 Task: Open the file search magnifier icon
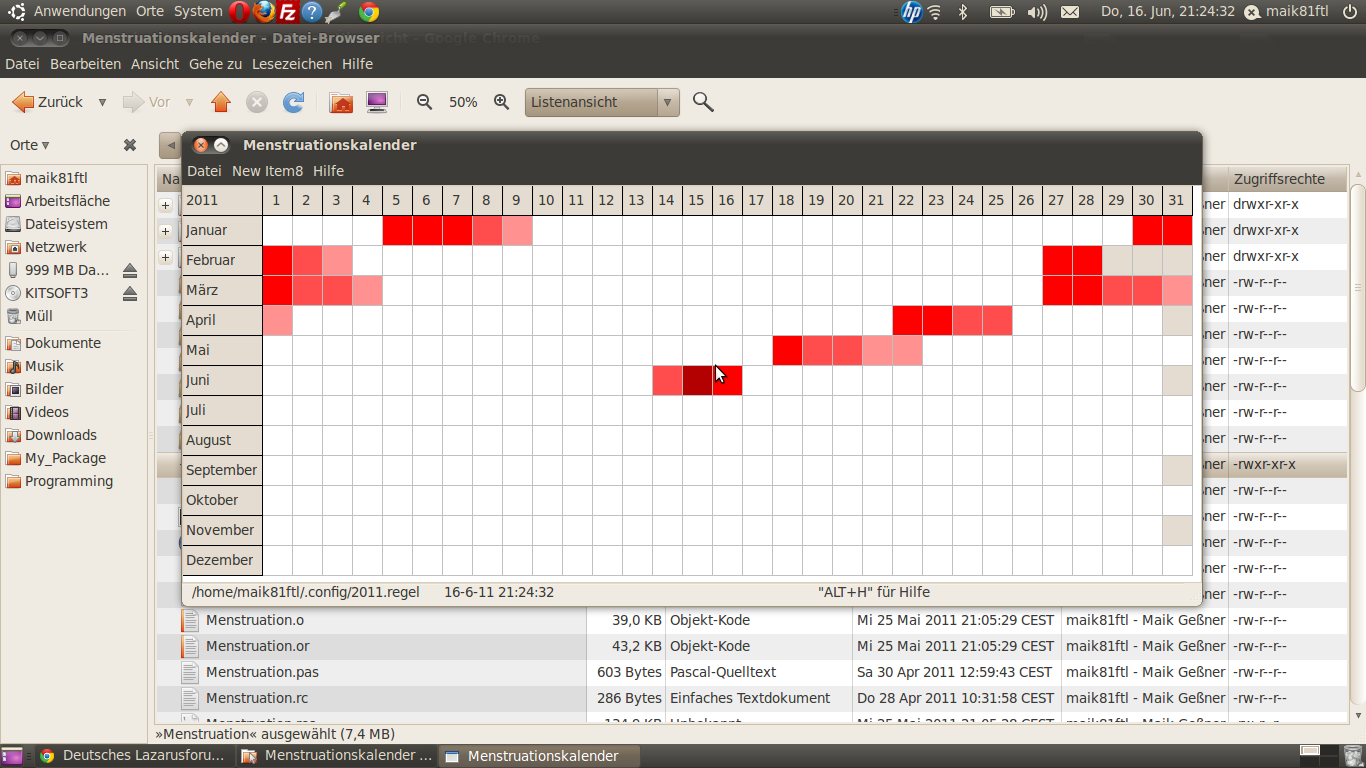point(703,102)
